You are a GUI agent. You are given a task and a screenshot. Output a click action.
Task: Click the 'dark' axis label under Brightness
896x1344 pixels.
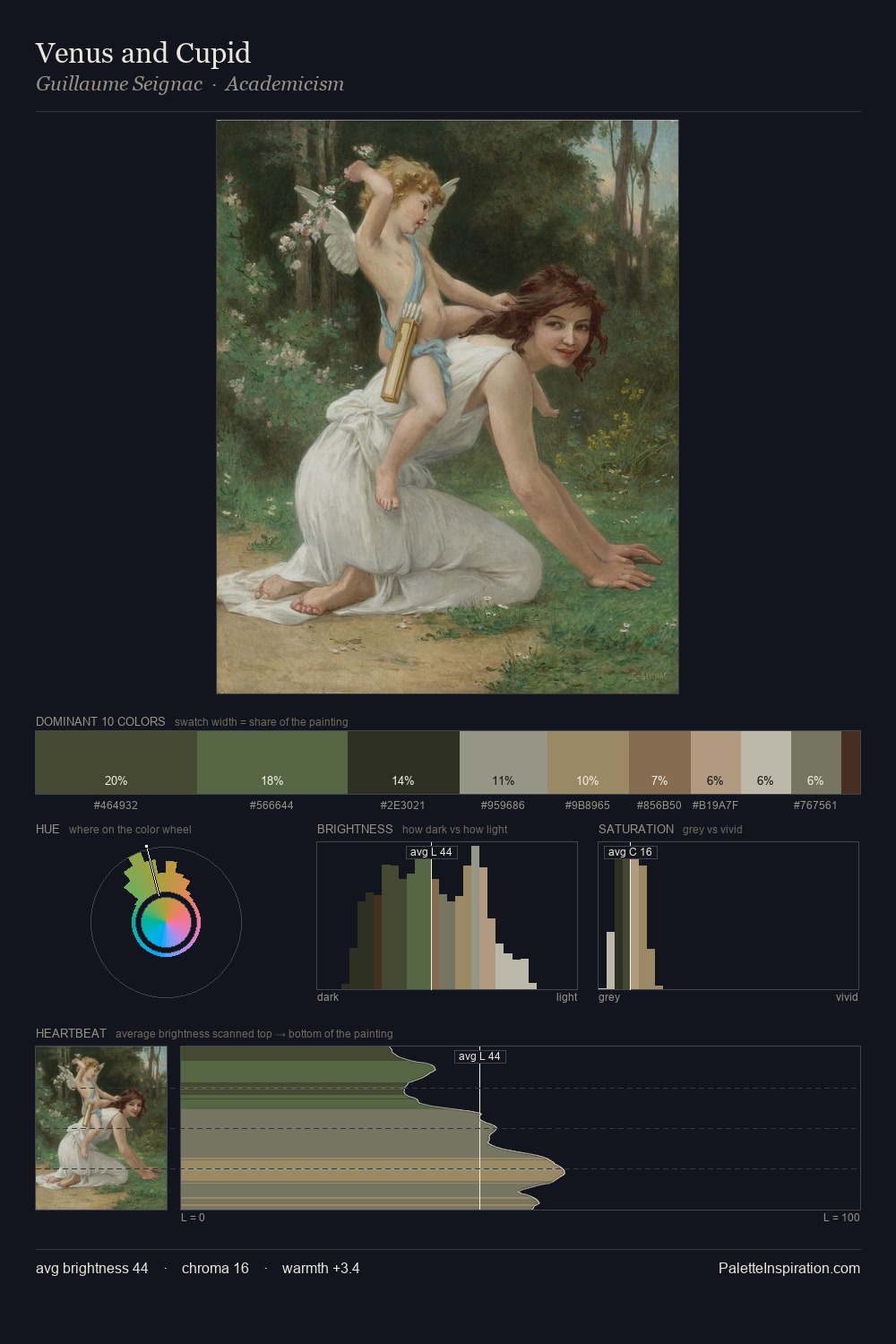328,997
